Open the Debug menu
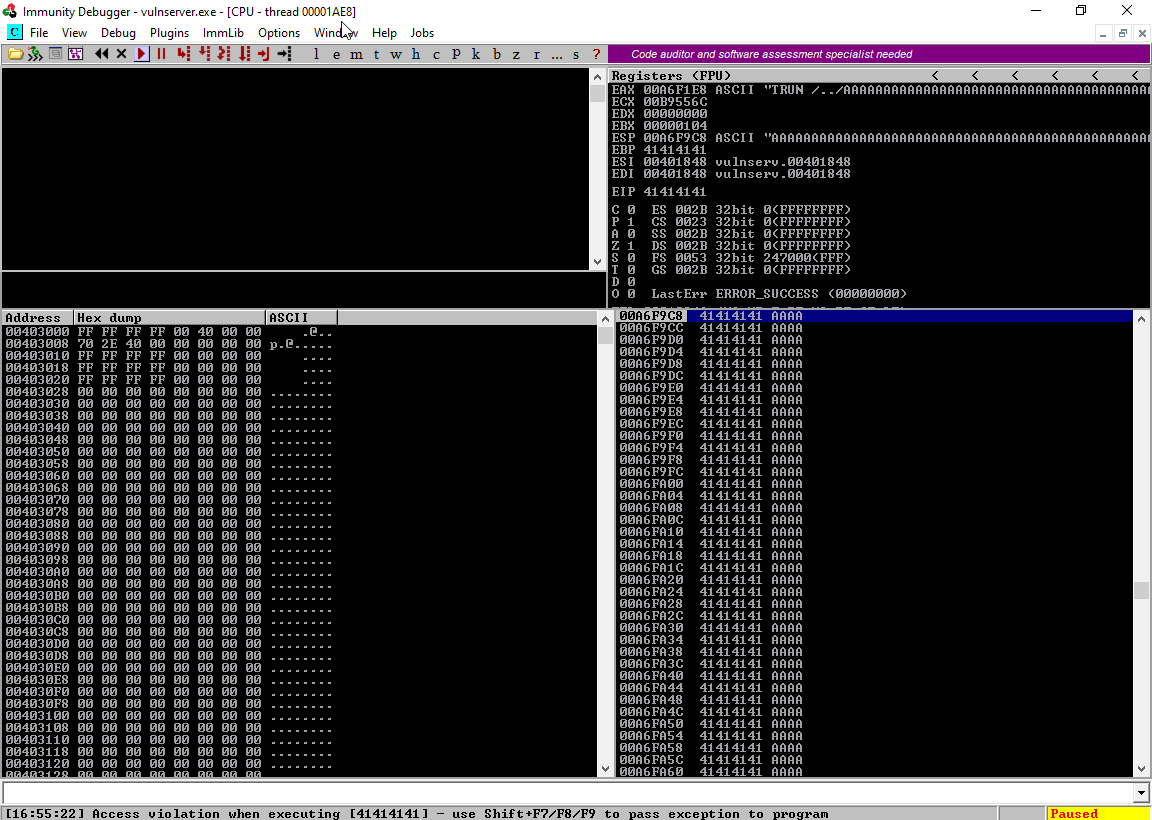Image resolution: width=1152 pixels, height=820 pixels. tap(118, 33)
